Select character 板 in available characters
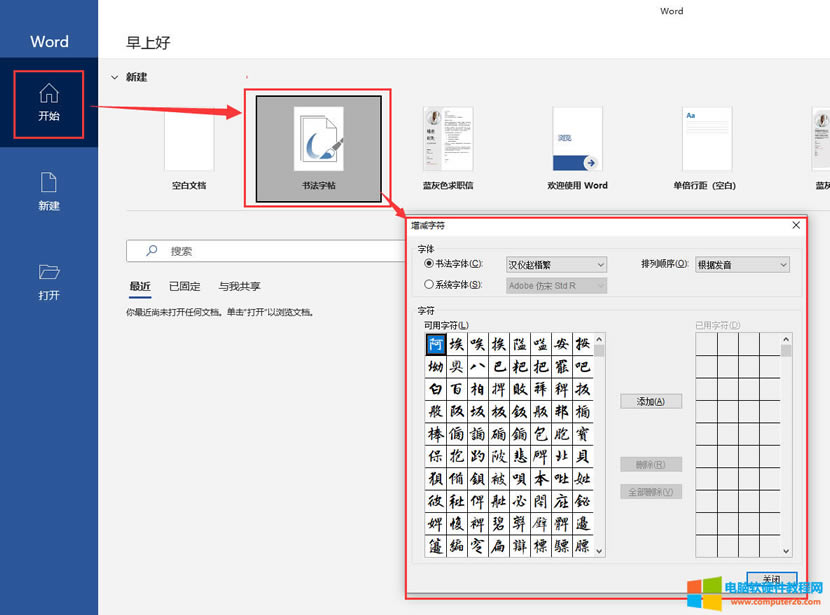 (x=498, y=411)
